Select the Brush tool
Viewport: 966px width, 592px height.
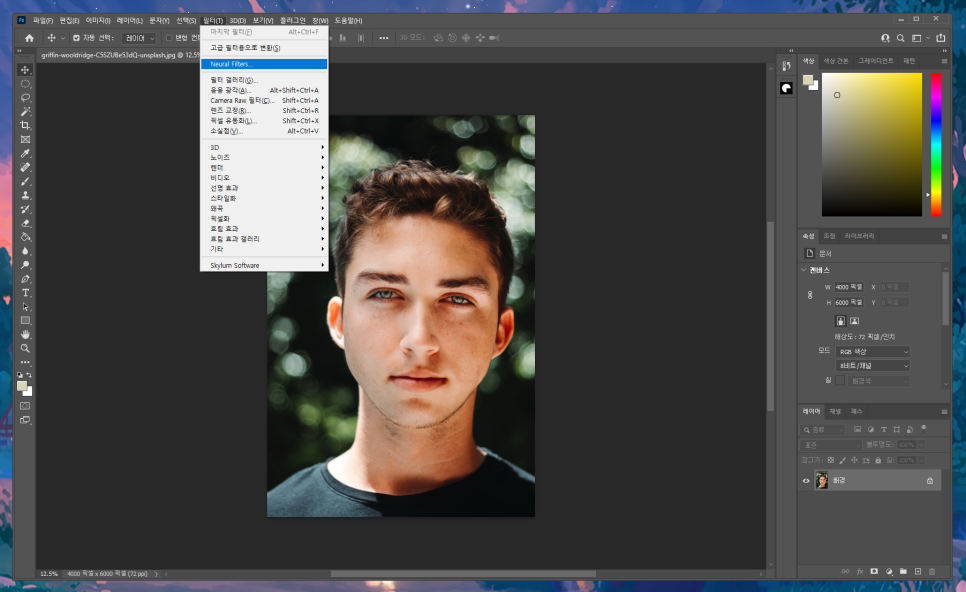coord(25,181)
